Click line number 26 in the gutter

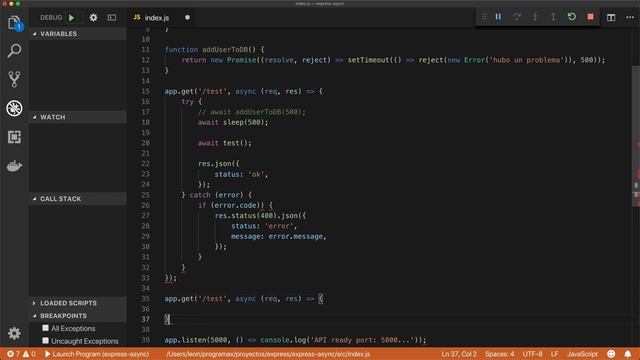pos(145,205)
